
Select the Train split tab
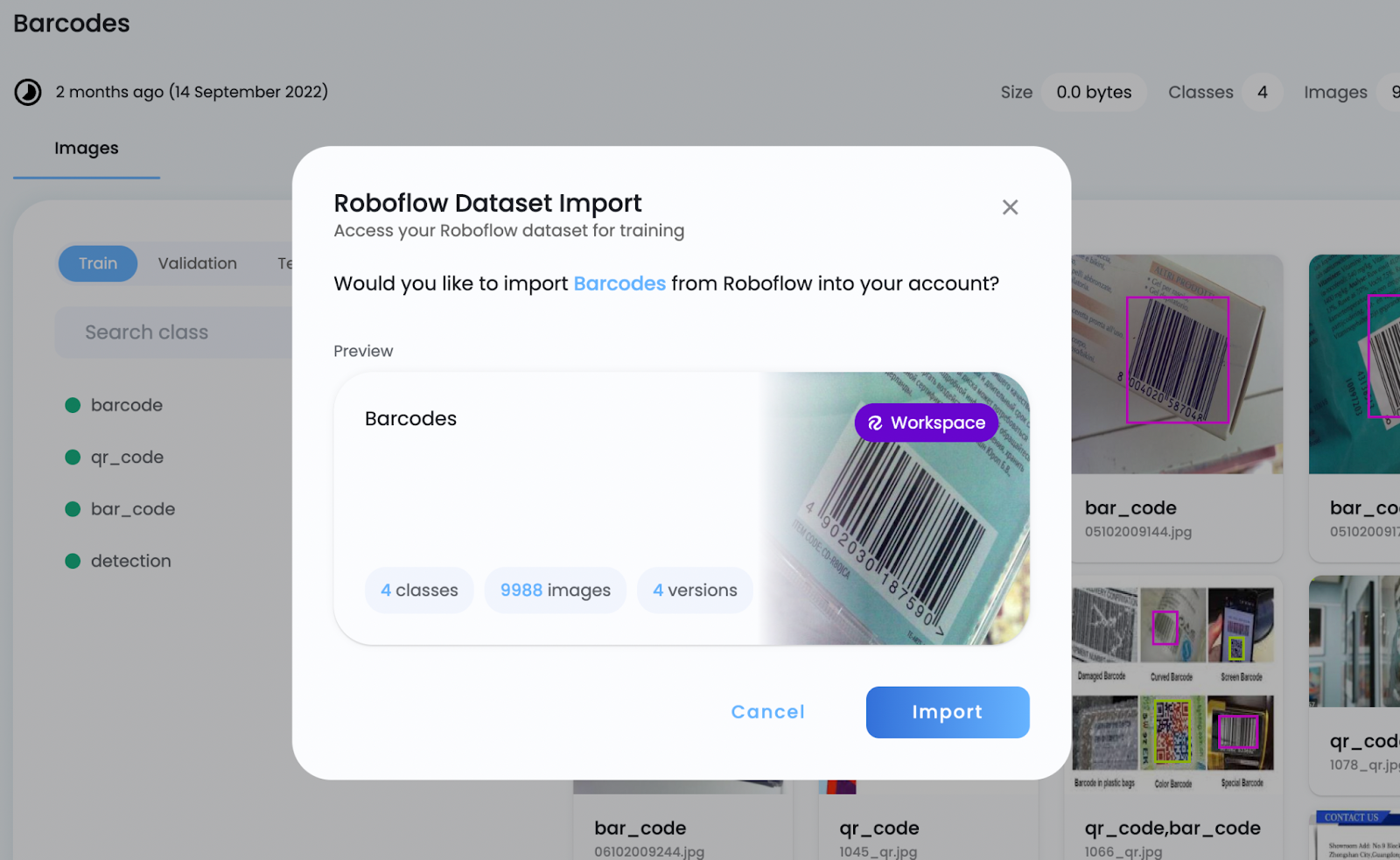click(98, 263)
